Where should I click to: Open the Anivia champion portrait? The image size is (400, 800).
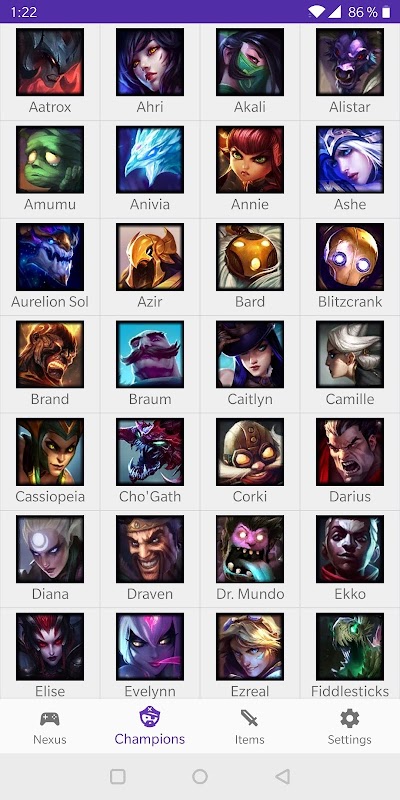point(150,159)
